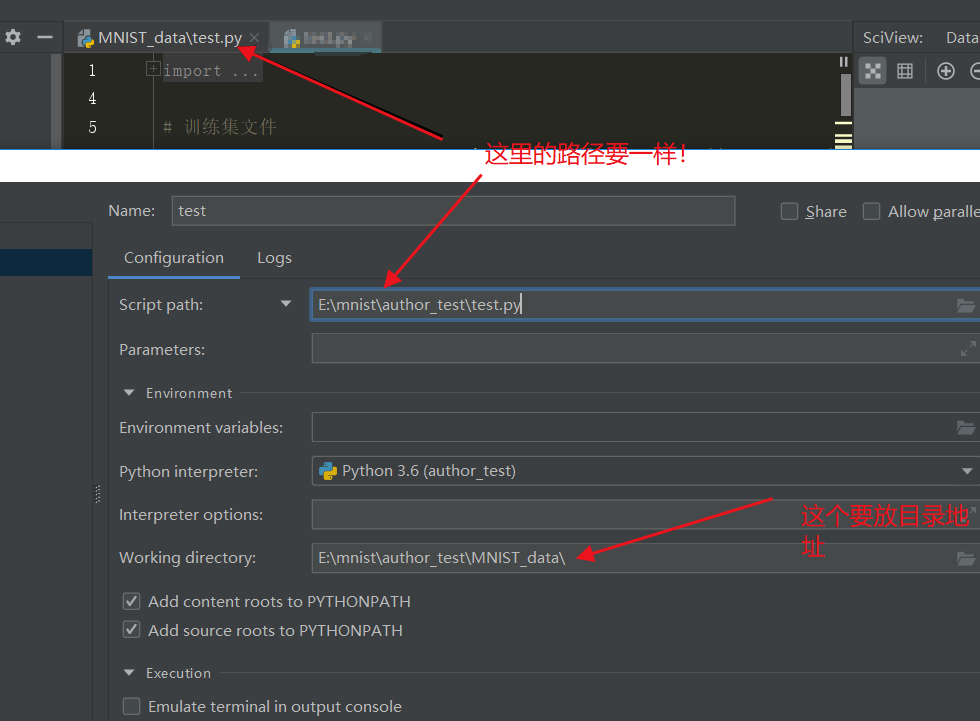Image resolution: width=980 pixels, height=721 pixels.
Task: Open the settings gear icon
Action: (13, 36)
